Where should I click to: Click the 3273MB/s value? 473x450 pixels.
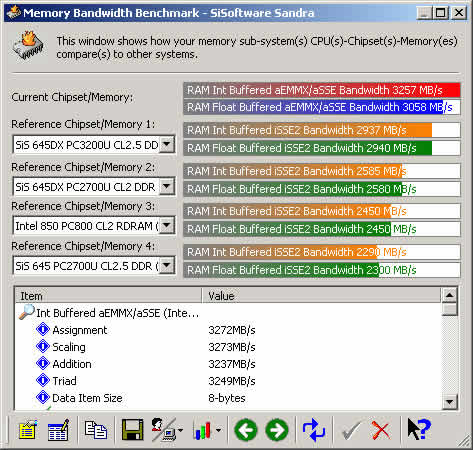click(232, 347)
